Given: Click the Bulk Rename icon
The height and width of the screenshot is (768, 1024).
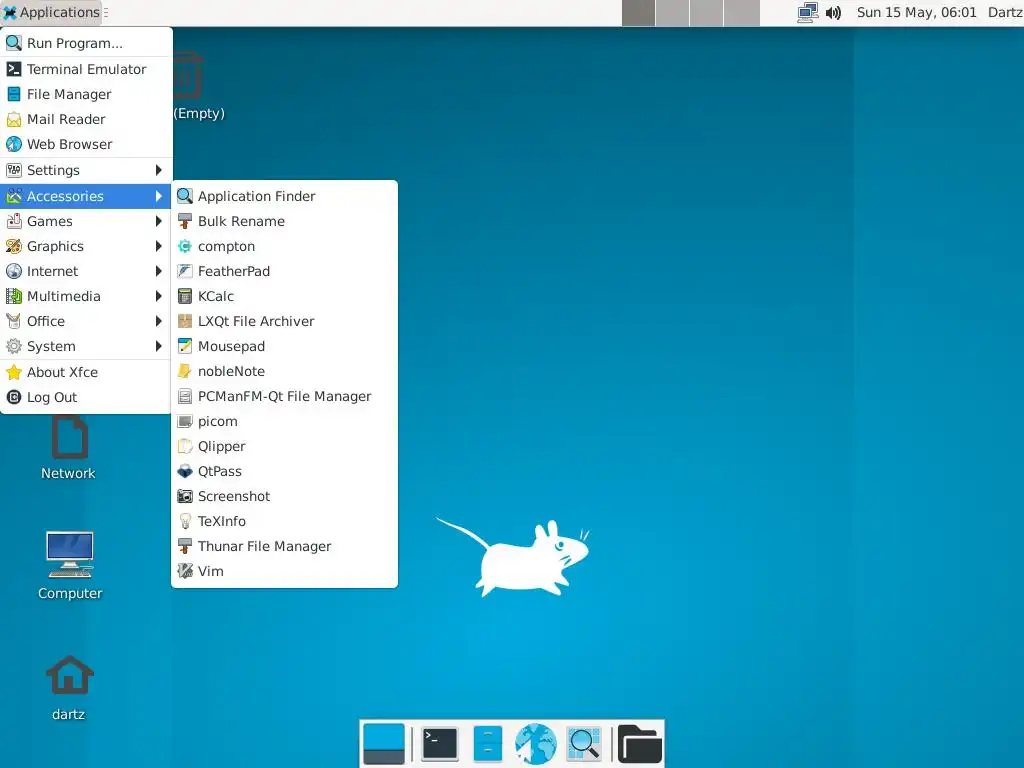Looking at the screenshot, I should coord(185,221).
